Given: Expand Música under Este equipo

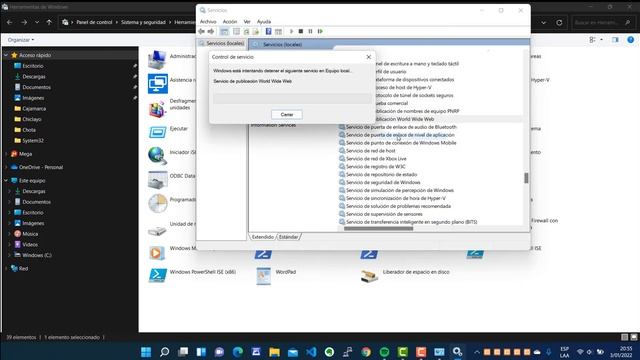Looking at the screenshot, I should [x=10, y=234].
